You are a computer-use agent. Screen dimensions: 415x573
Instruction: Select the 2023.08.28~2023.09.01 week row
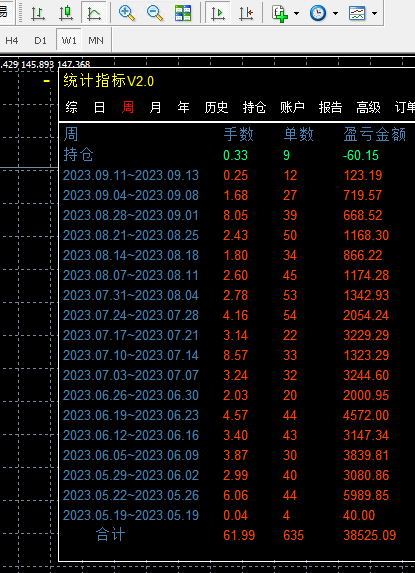(x=131, y=215)
